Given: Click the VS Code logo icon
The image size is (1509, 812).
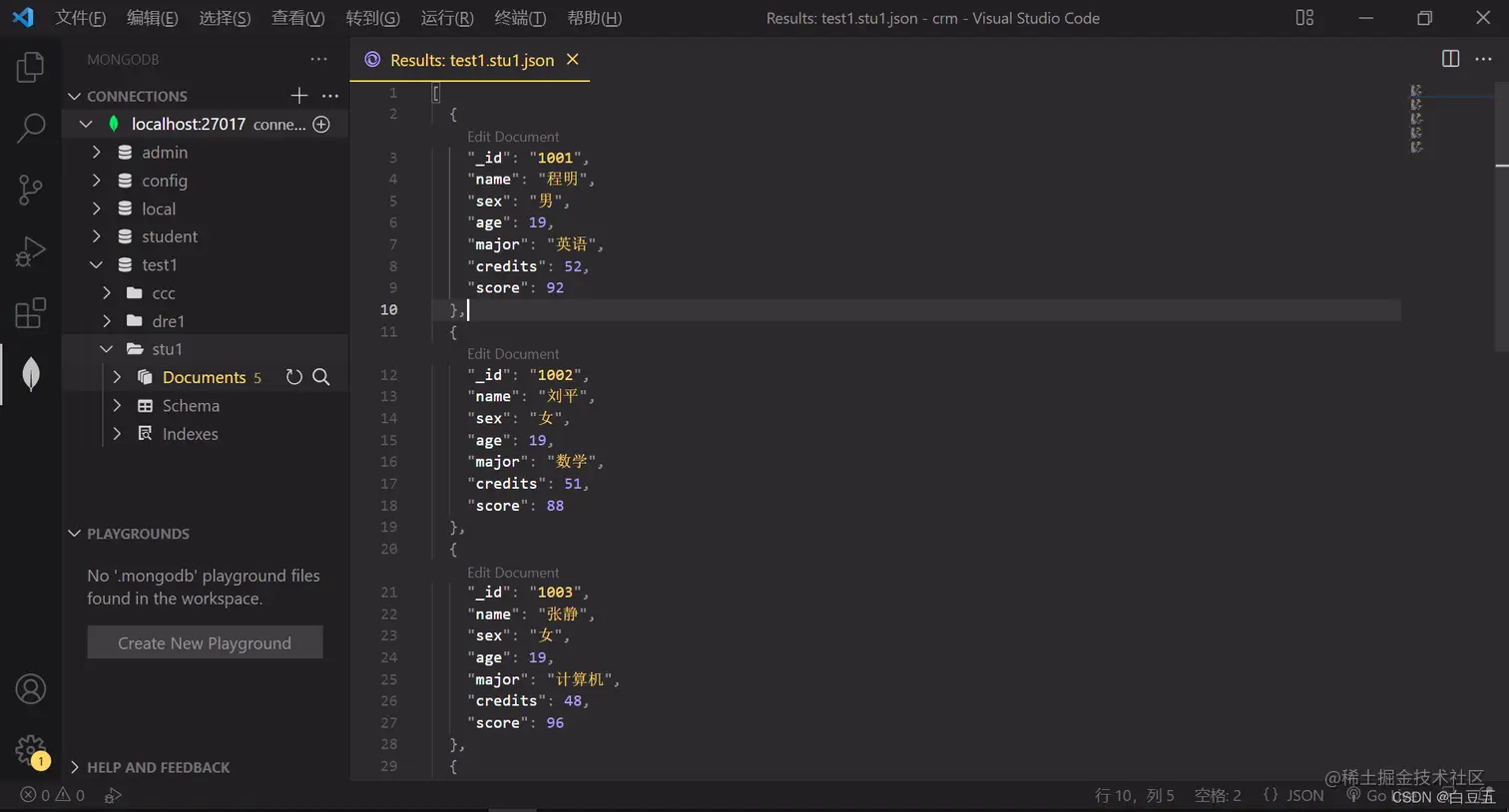Looking at the screenshot, I should 23,18.
